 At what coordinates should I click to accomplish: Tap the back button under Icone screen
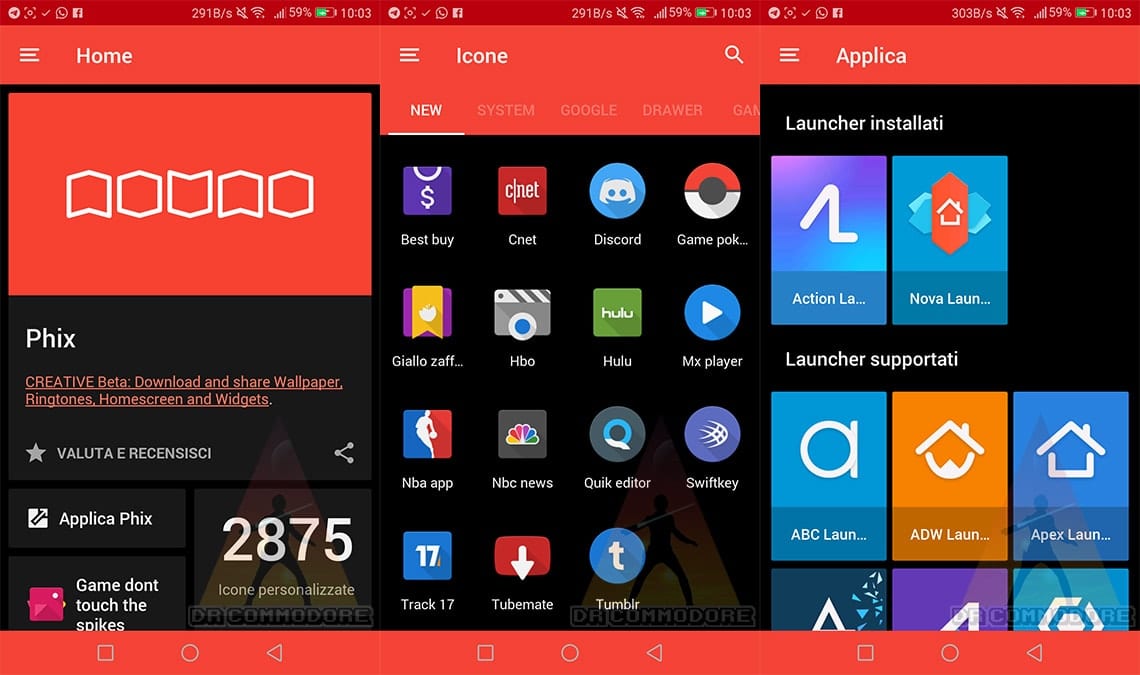tap(654, 652)
